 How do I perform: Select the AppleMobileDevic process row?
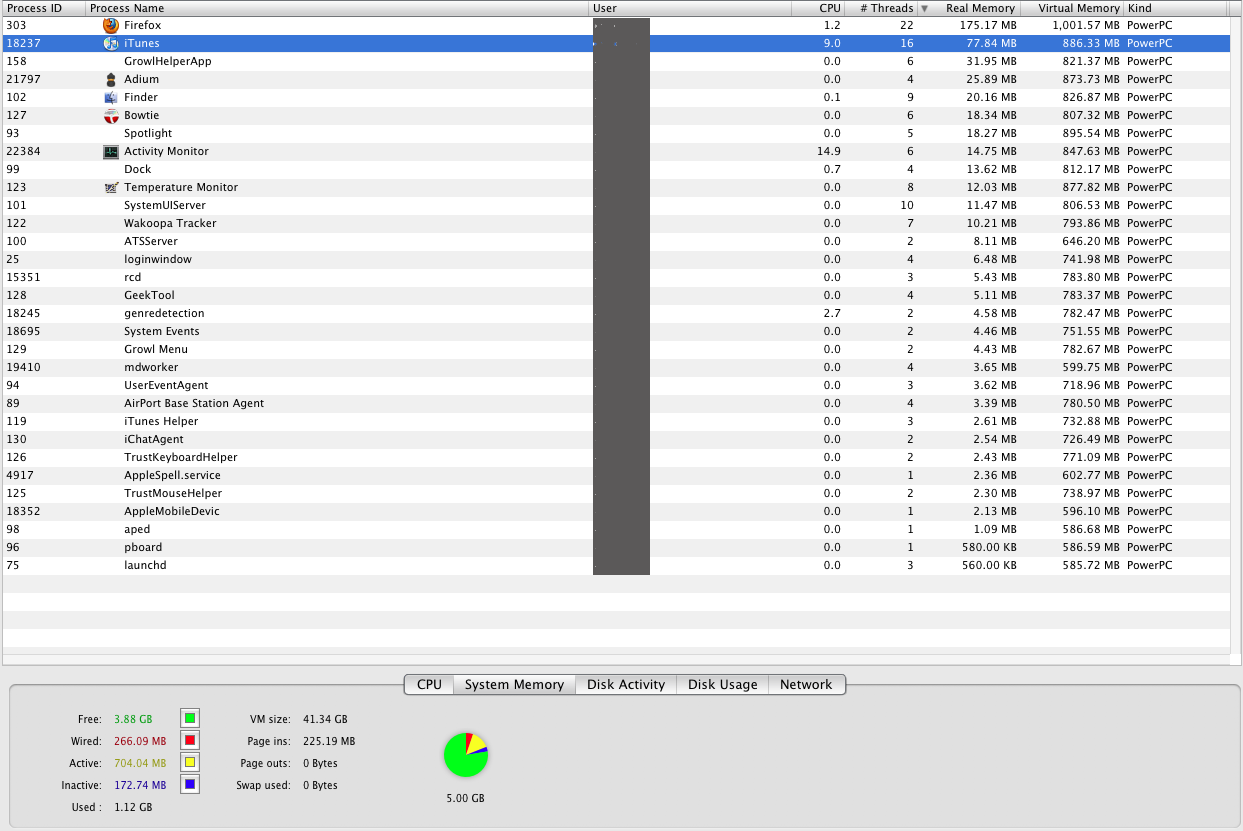(616, 511)
